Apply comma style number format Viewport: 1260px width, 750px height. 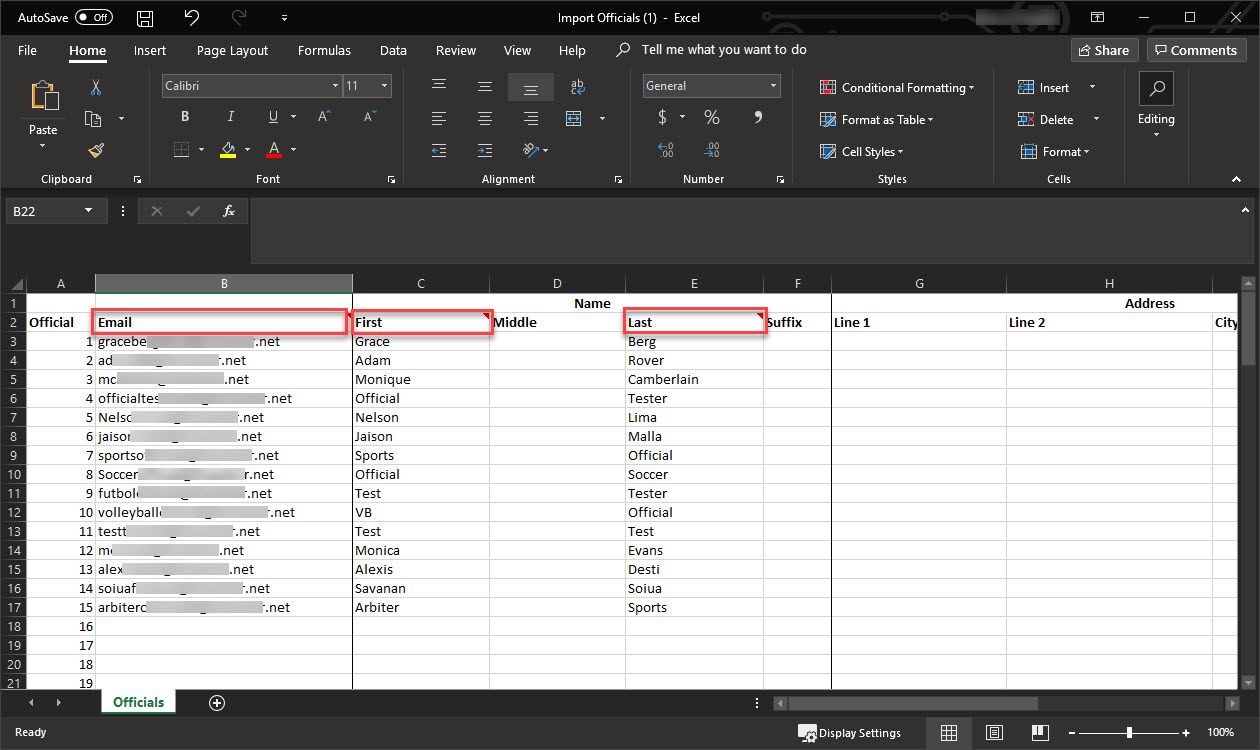758,118
